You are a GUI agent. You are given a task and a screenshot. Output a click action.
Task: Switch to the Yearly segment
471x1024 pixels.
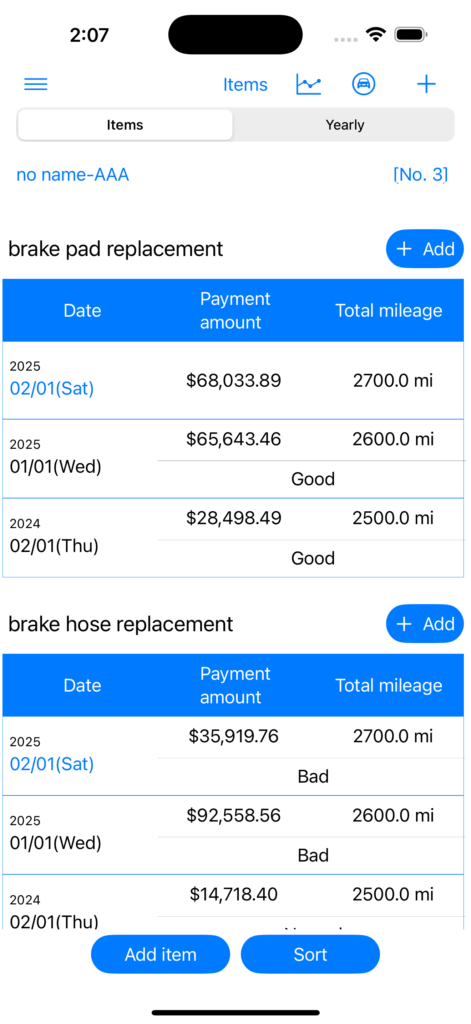point(344,125)
